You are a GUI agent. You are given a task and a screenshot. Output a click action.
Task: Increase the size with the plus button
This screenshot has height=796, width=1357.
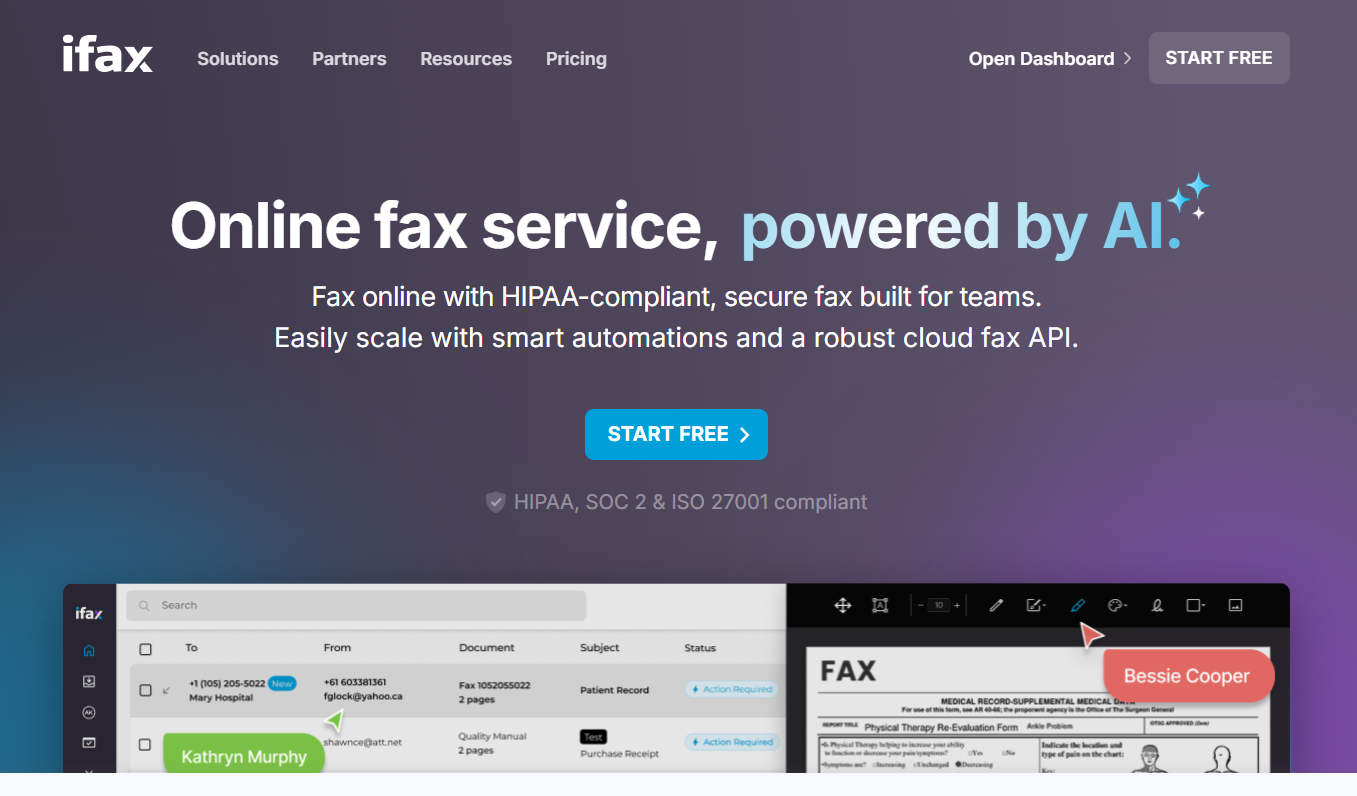957,605
